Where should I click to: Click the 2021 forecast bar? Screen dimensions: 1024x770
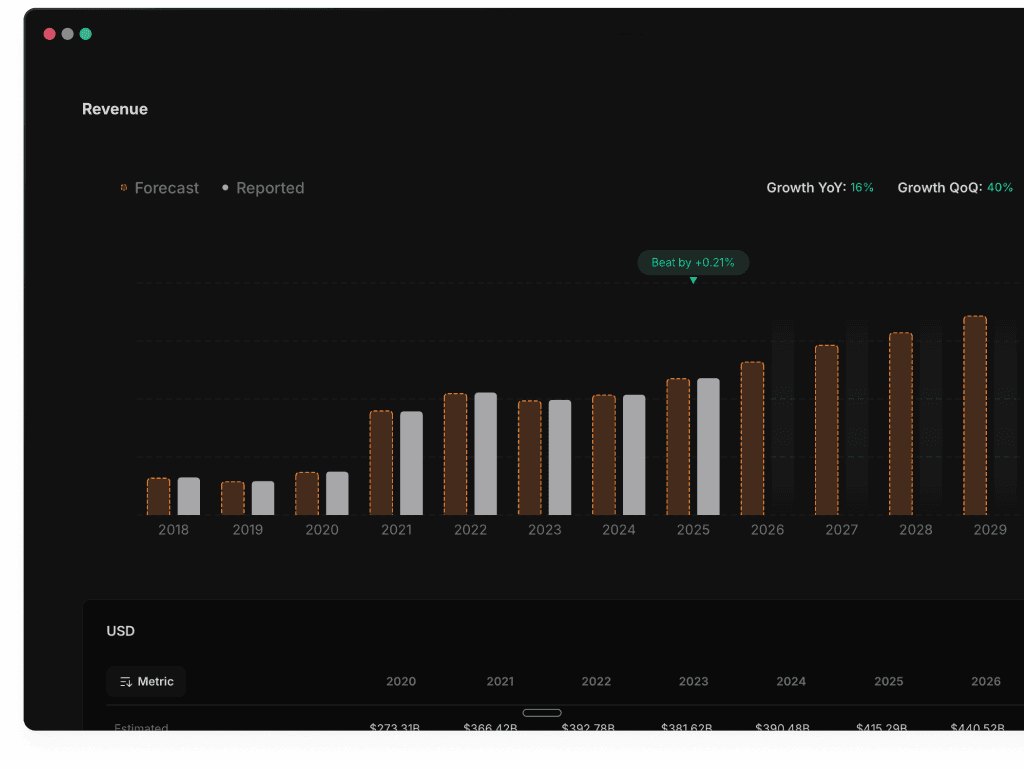pyautogui.click(x=381, y=463)
